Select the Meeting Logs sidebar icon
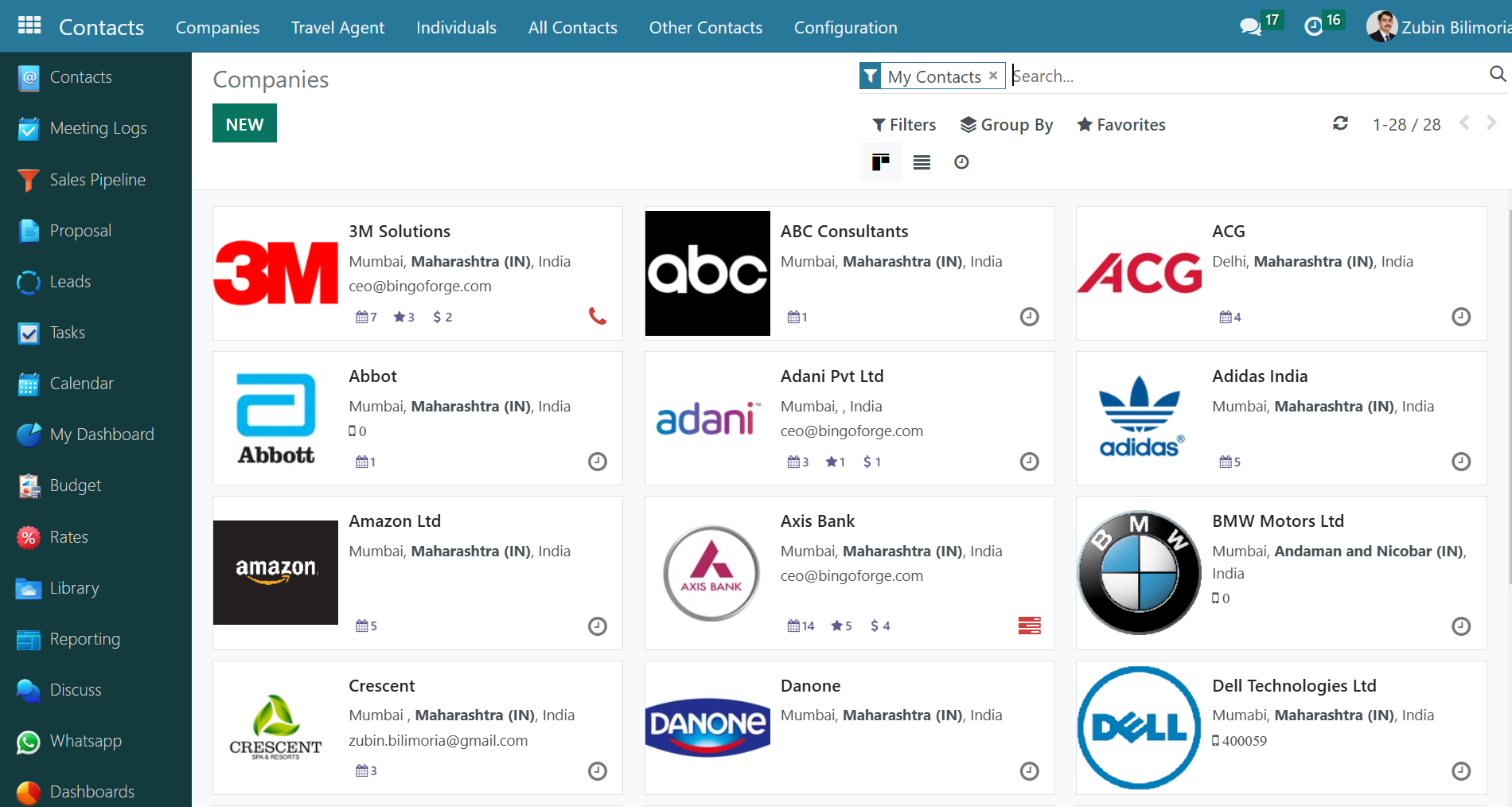The image size is (1512, 807). click(x=28, y=128)
